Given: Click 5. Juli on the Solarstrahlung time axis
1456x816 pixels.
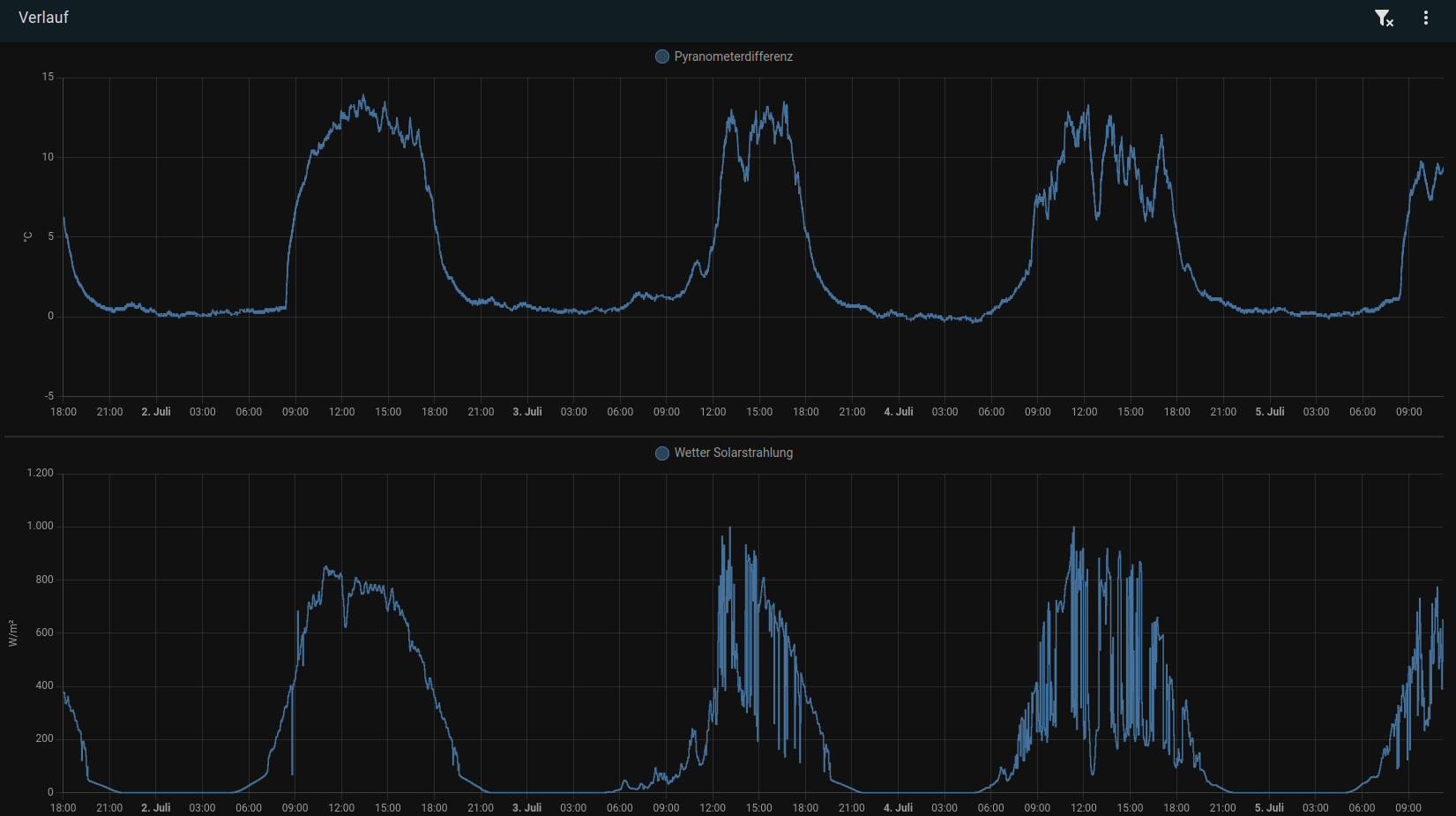Looking at the screenshot, I should click(1270, 808).
